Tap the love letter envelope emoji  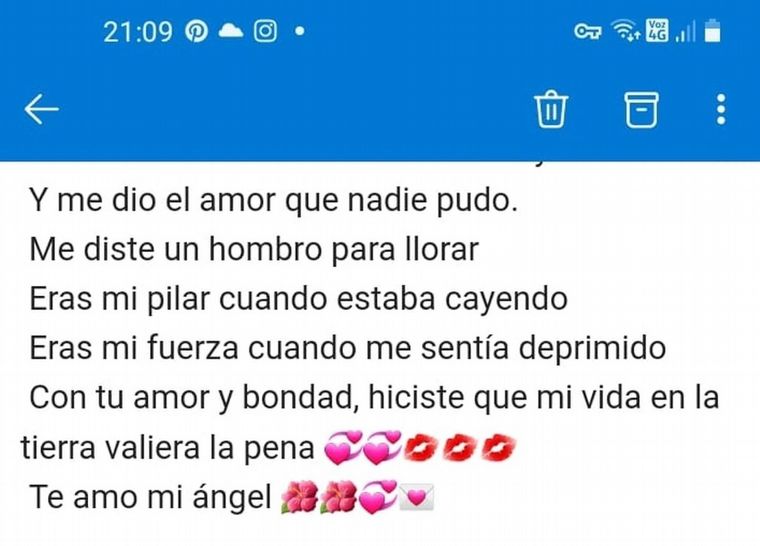click(x=416, y=497)
